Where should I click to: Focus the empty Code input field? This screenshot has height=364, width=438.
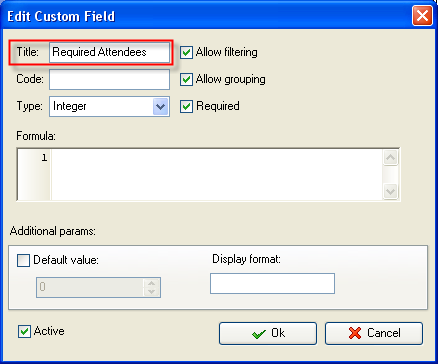[x=109, y=80]
